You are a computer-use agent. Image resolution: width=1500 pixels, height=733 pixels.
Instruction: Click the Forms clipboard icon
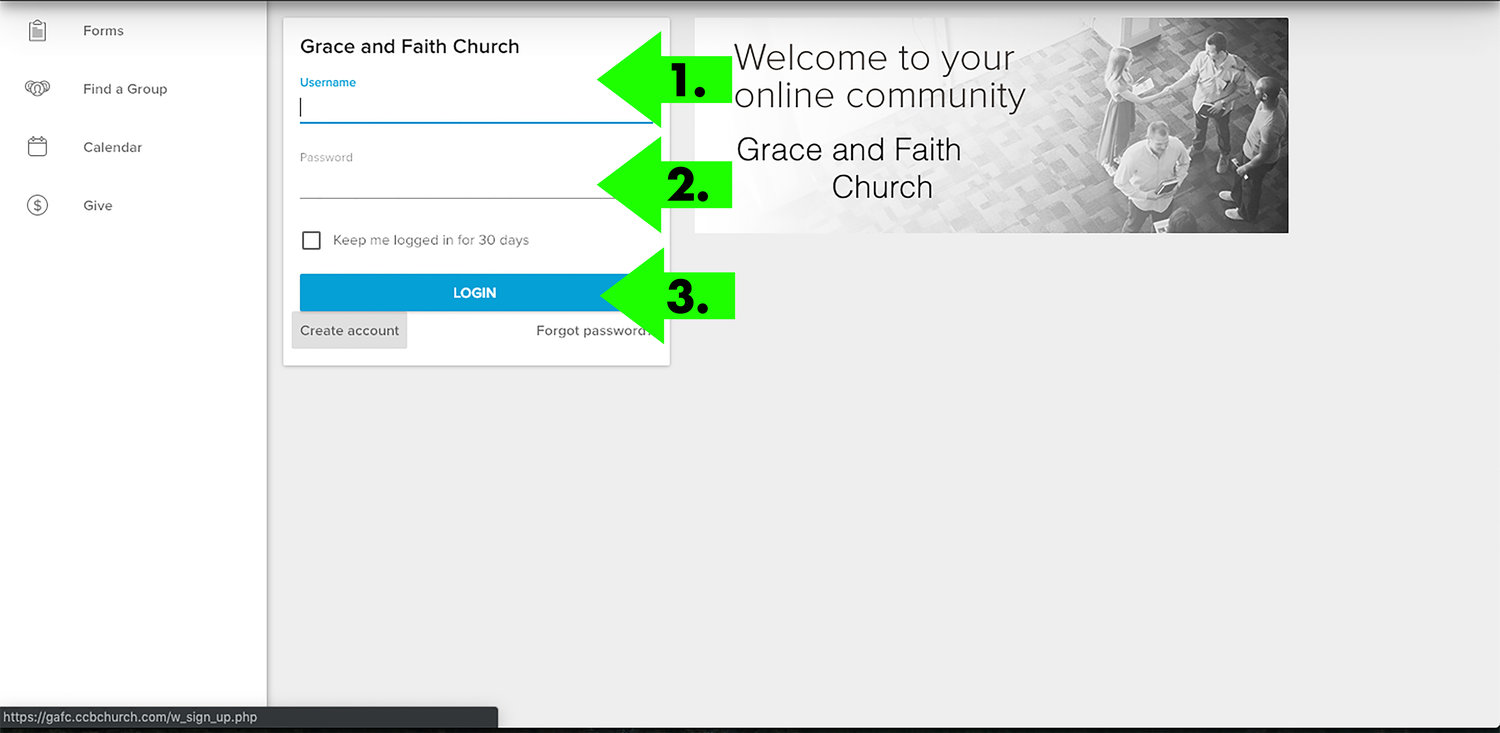[x=37, y=31]
